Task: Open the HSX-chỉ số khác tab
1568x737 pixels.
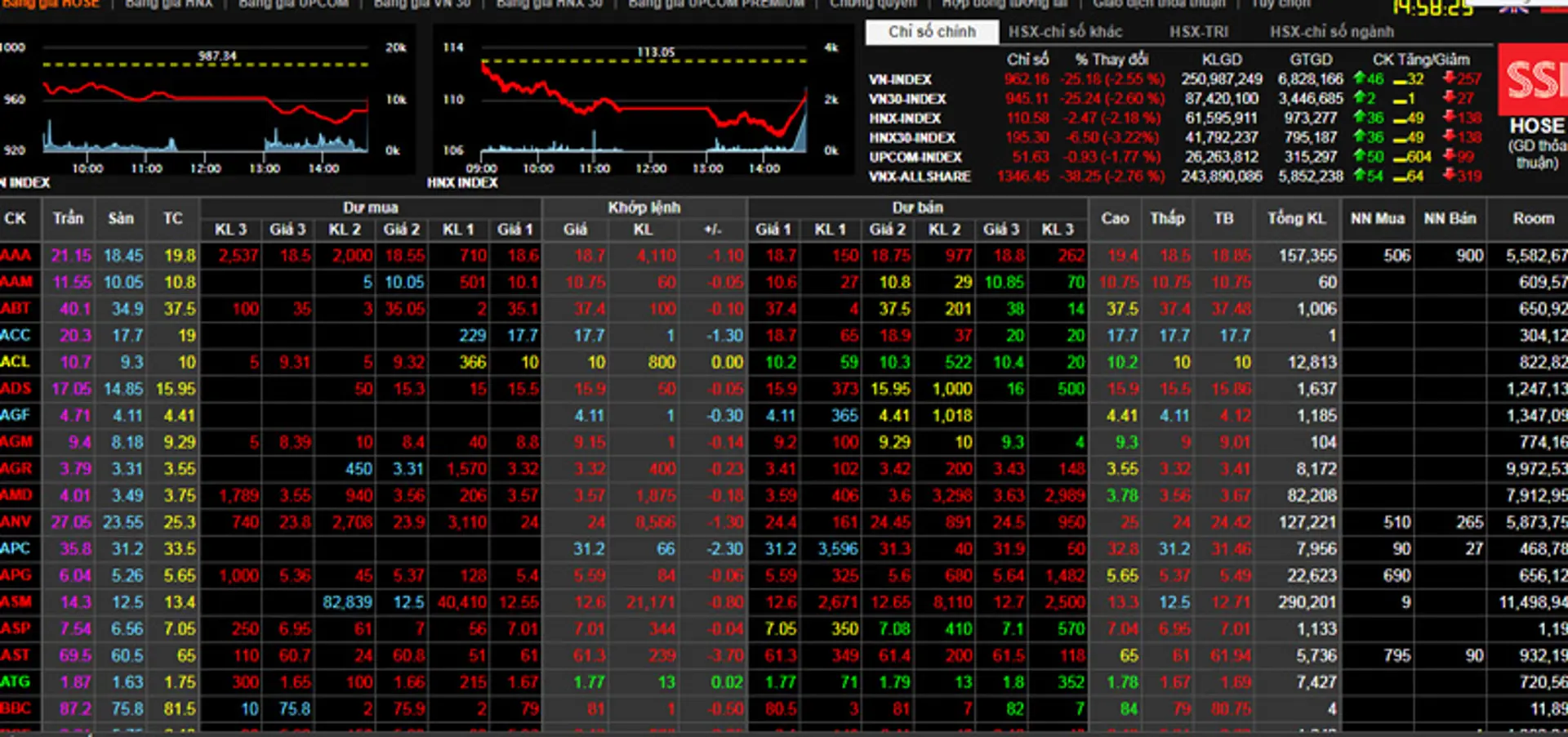Action: point(1065,32)
